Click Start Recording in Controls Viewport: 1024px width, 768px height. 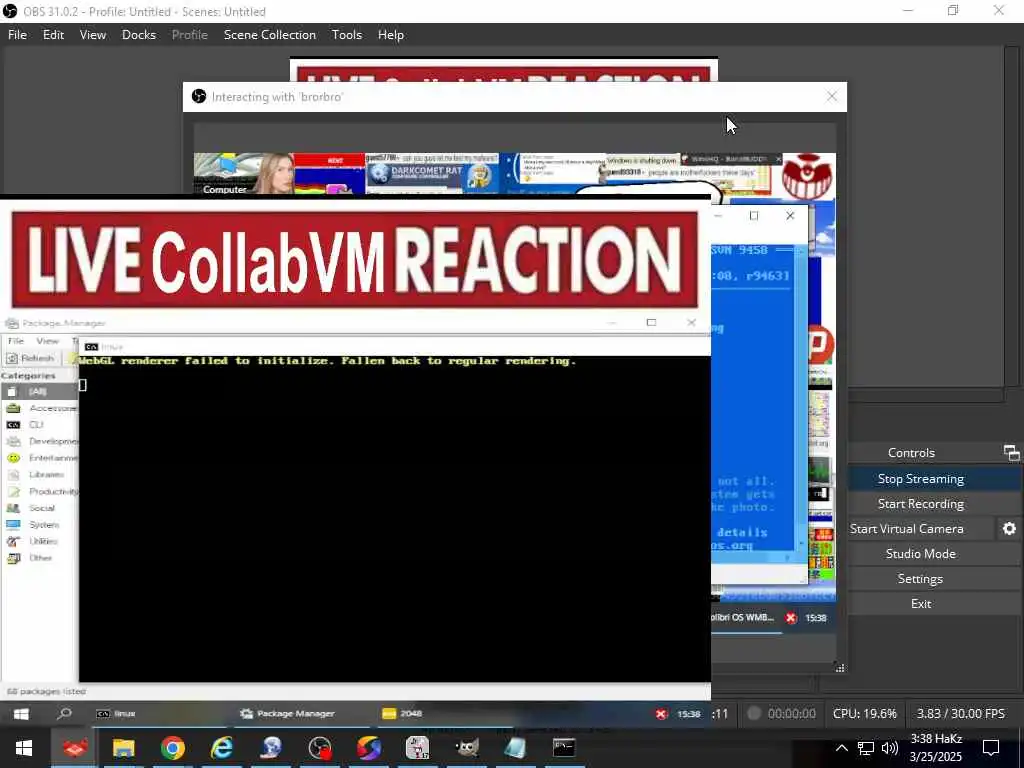(x=921, y=504)
